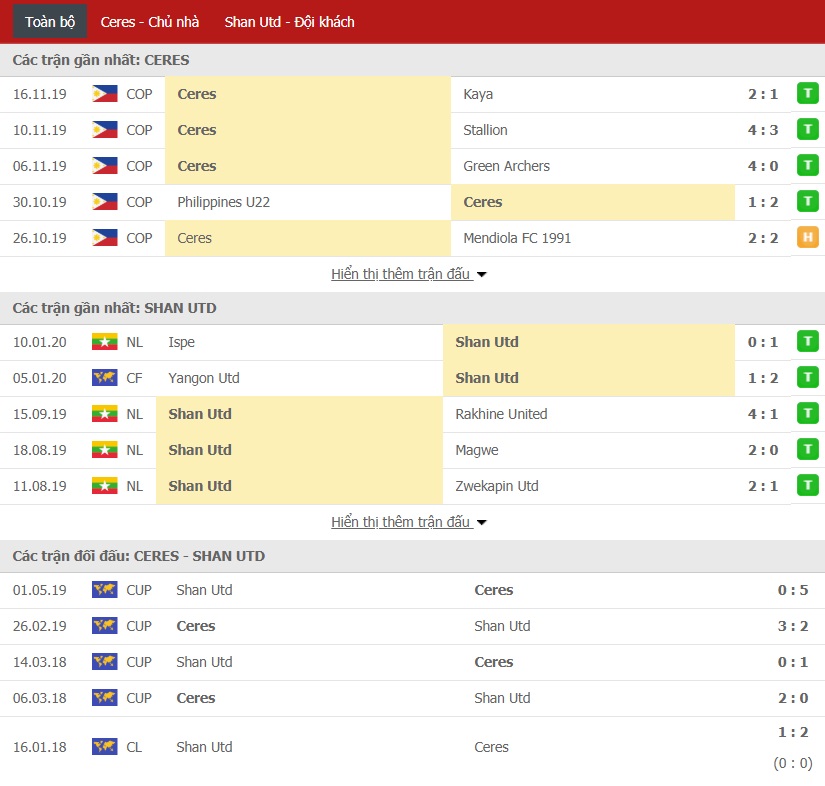Click team name 'Green Archers'

pyautogui.click(x=506, y=166)
